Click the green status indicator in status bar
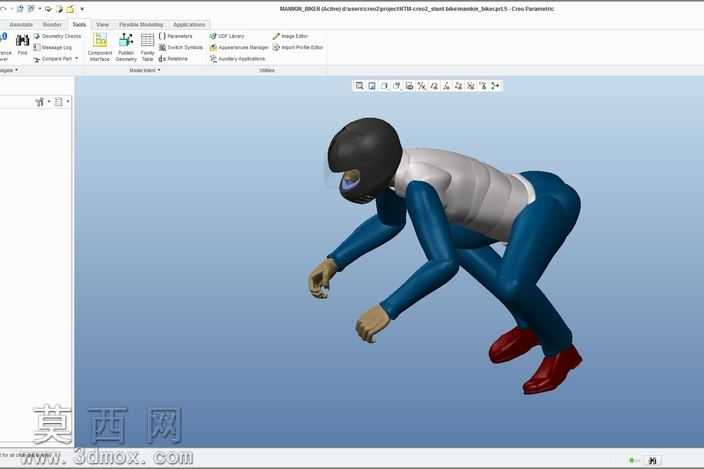Viewport: 704px width, 469px height. pos(632,460)
